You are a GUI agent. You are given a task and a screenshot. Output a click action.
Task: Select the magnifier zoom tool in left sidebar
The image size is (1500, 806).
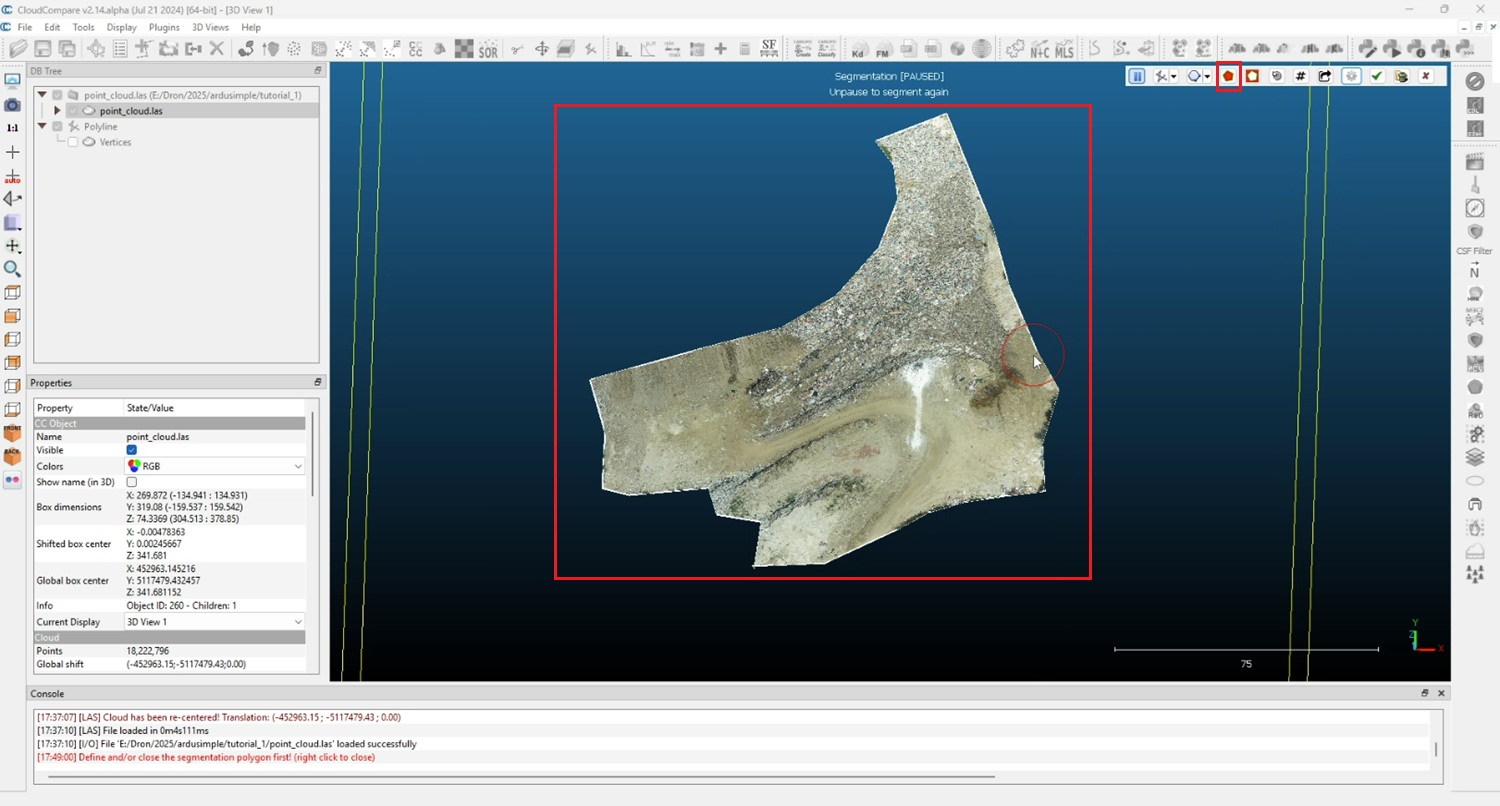point(12,269)
